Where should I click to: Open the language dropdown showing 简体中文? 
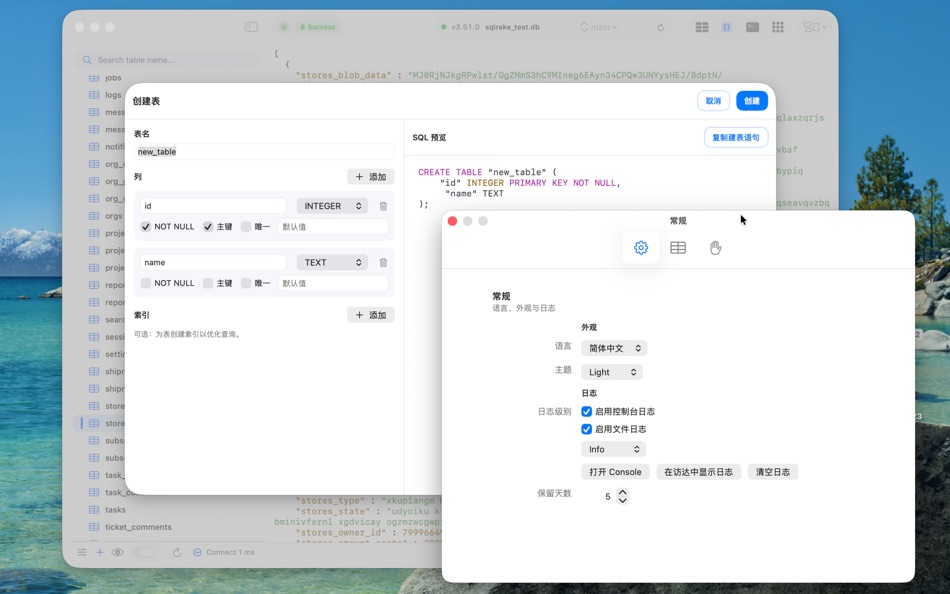coord(614,348)
